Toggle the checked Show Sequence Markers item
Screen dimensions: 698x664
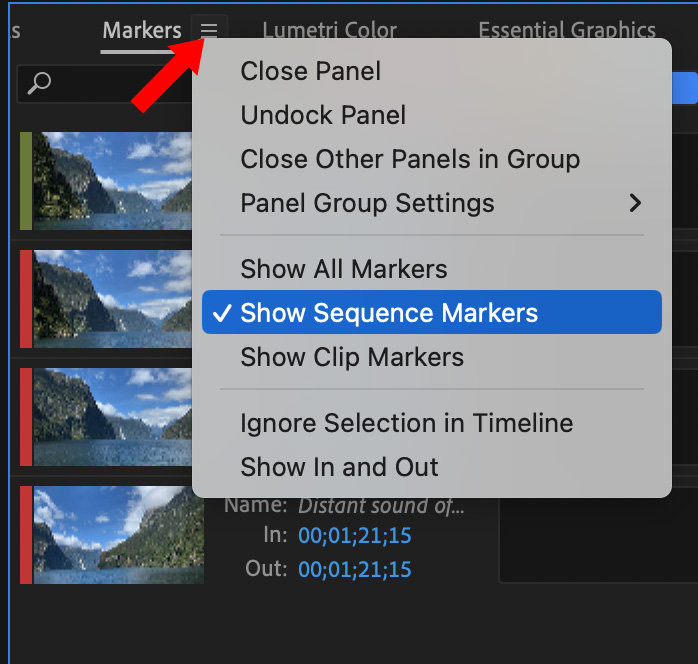tap(389, 313)
